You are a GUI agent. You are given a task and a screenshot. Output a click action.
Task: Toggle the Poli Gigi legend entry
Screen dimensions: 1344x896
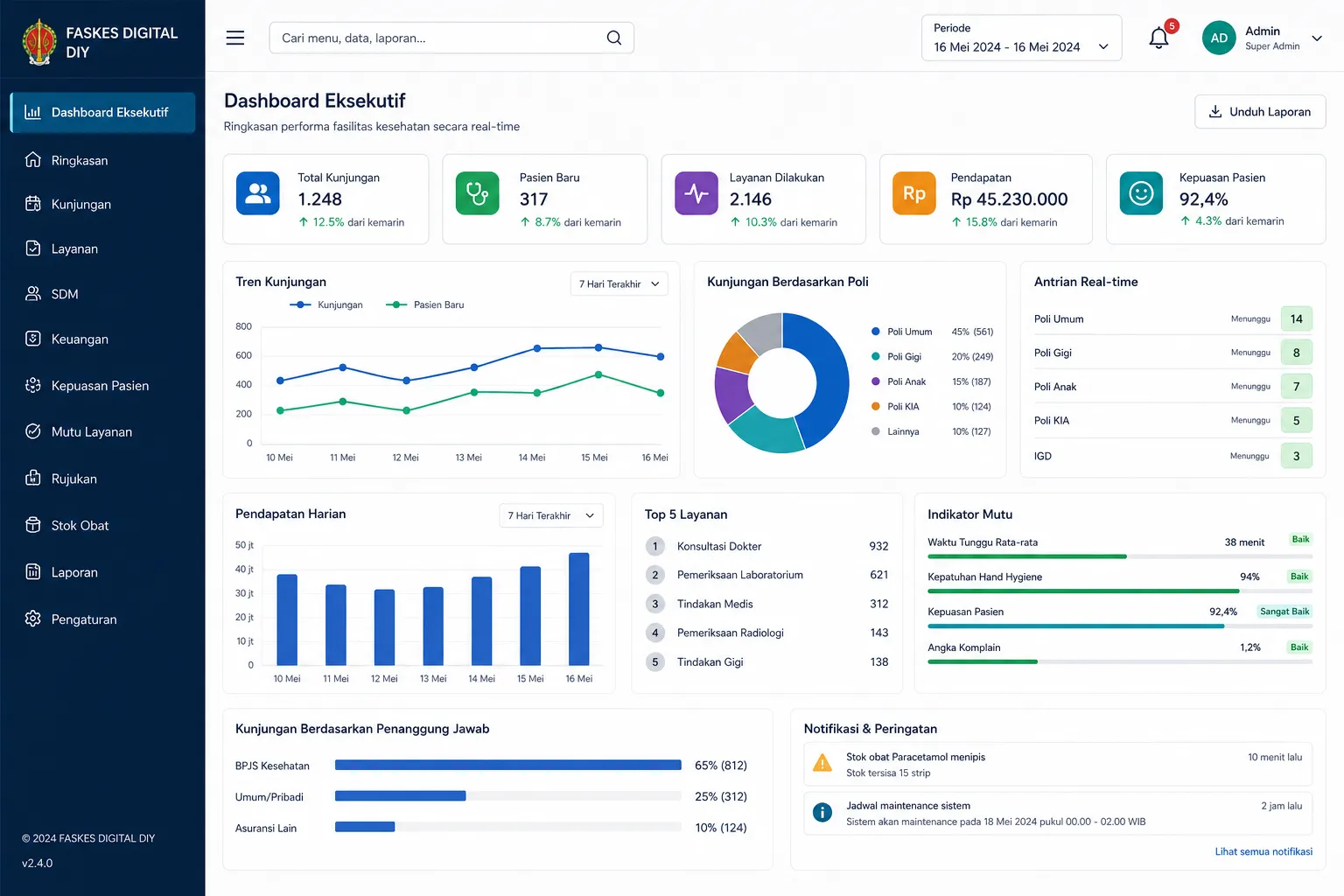897,357
